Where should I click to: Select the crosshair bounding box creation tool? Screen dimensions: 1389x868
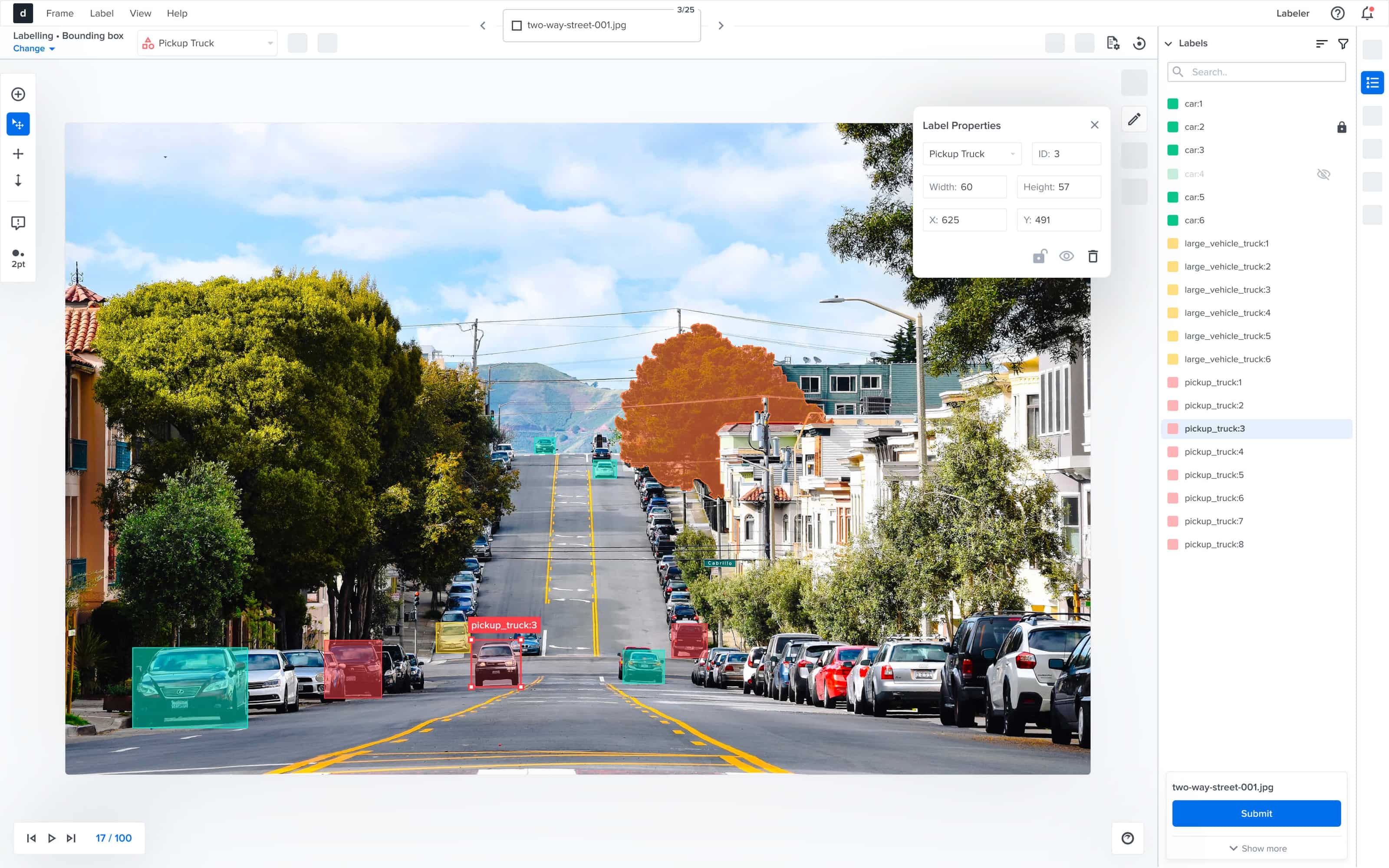pyautogui.click(x=18, y=153)
